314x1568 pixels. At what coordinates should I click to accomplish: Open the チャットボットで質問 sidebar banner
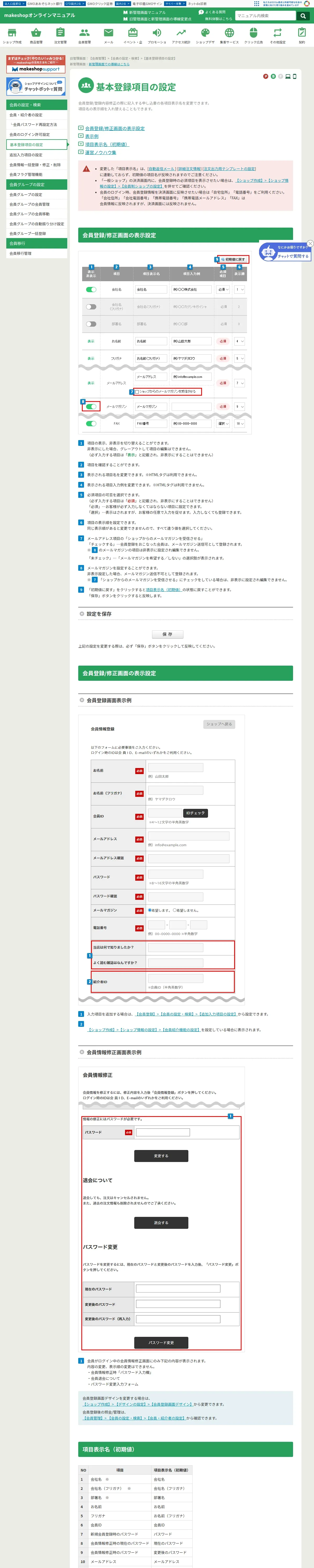(36, 87)
